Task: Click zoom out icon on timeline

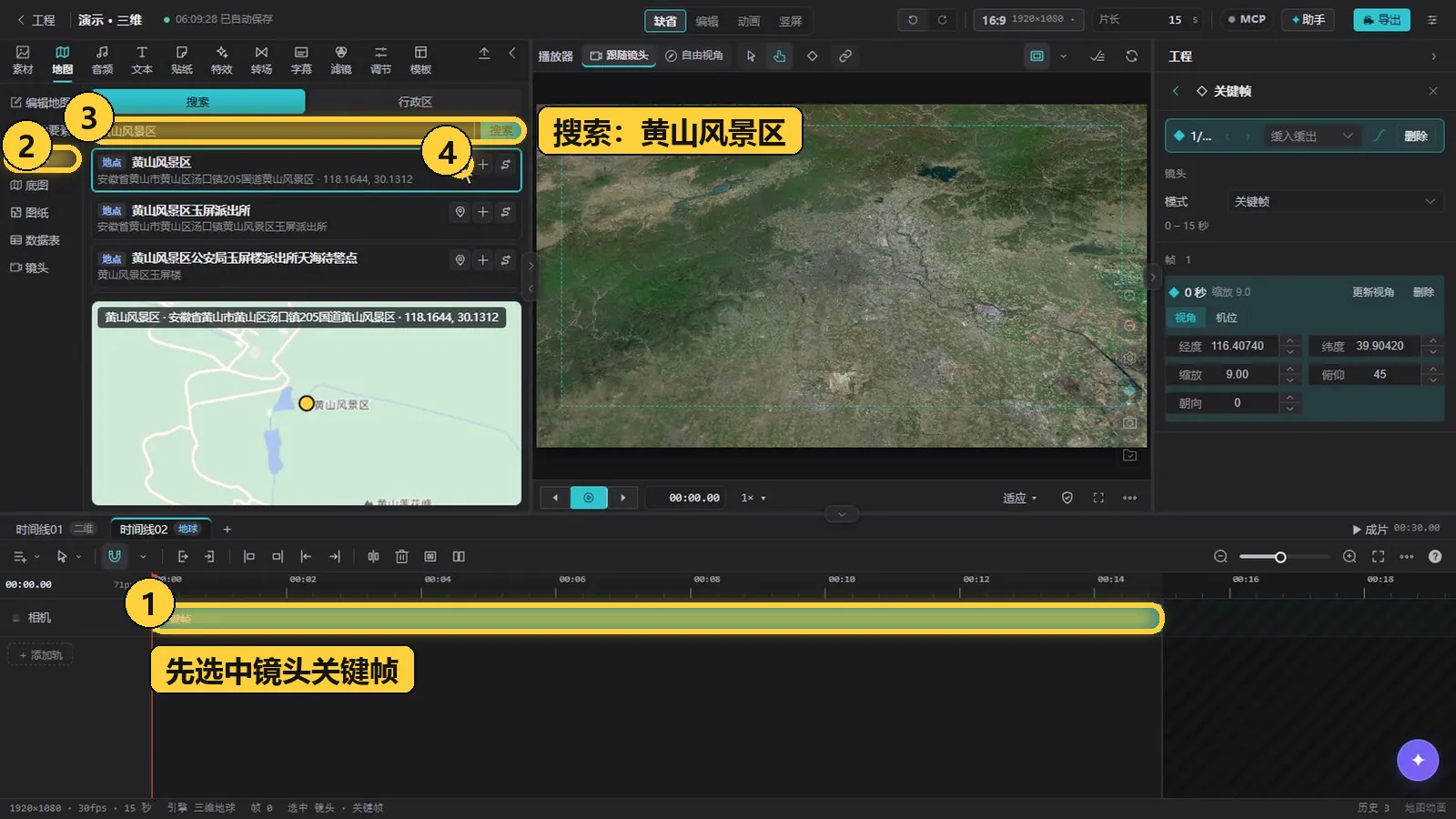Action: [x=1221, y=557]
